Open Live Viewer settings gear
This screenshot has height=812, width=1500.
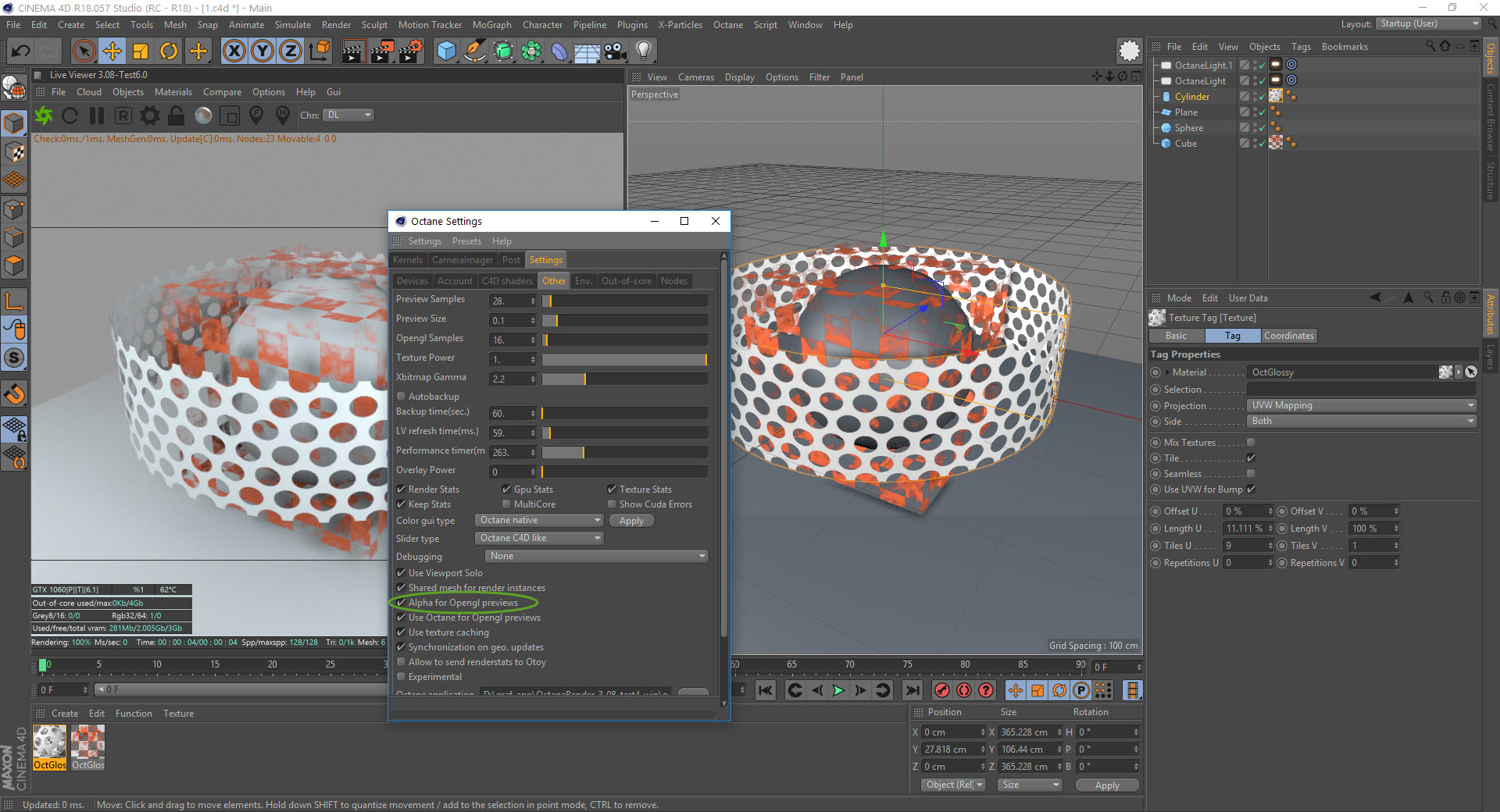150,116
